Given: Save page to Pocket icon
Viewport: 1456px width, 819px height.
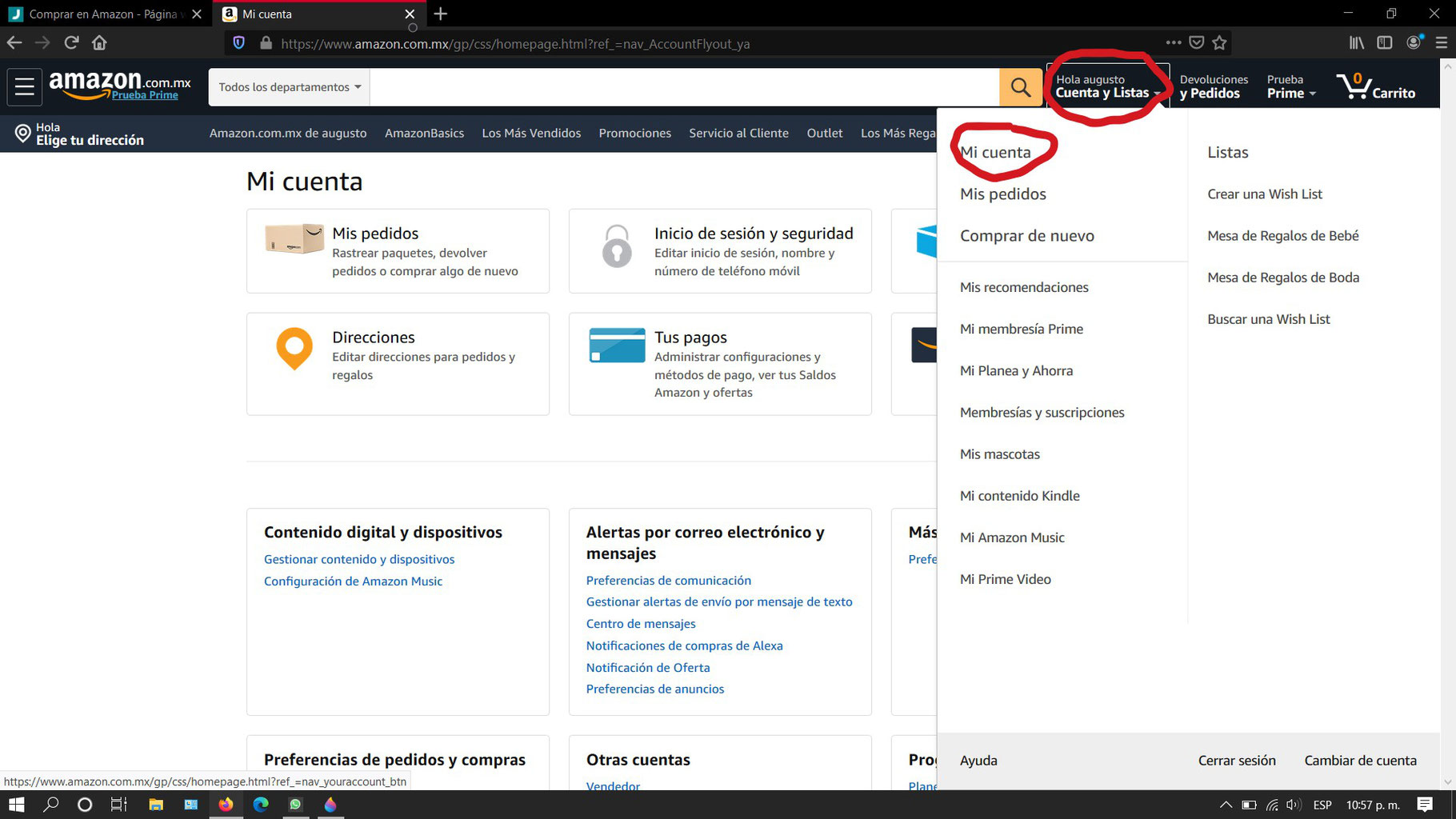Looking at the screenshot, I should click(1197, 42).
